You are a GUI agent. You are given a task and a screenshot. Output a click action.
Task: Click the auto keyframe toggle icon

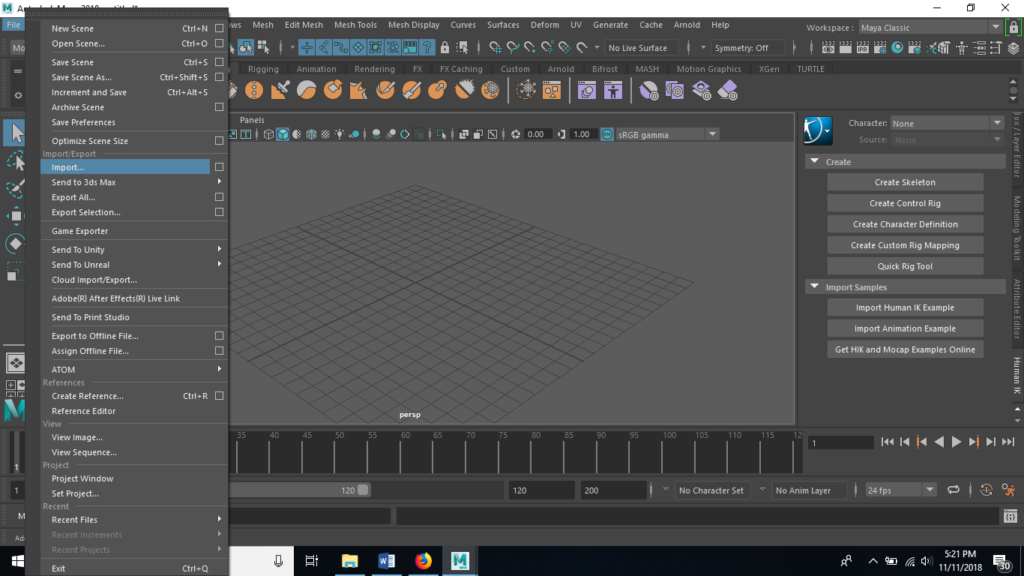(x=986, y=490)
